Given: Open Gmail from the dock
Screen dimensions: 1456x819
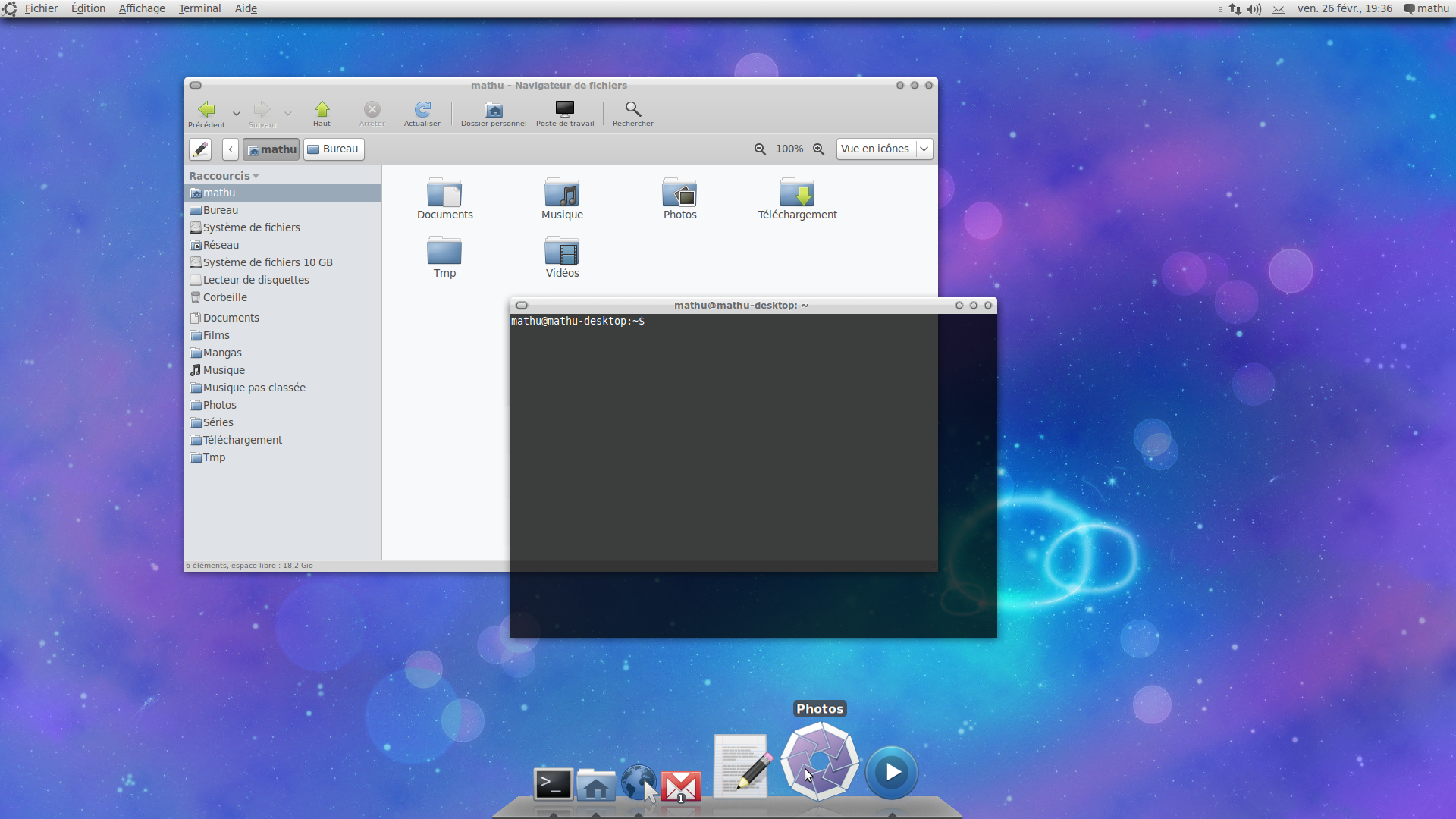Looking at the screenshot, I should pyautogui.click(x=681, y=786).
